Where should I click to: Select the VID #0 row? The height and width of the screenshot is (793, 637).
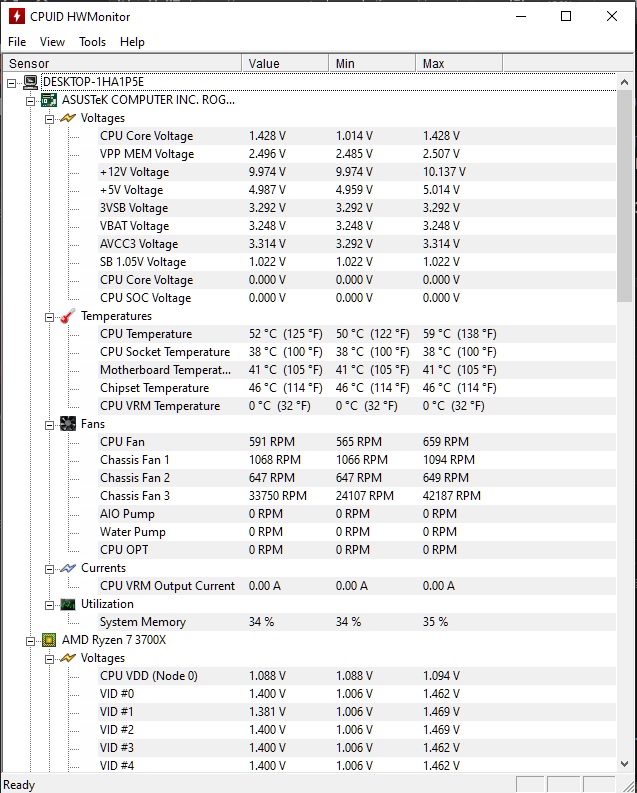356,694
